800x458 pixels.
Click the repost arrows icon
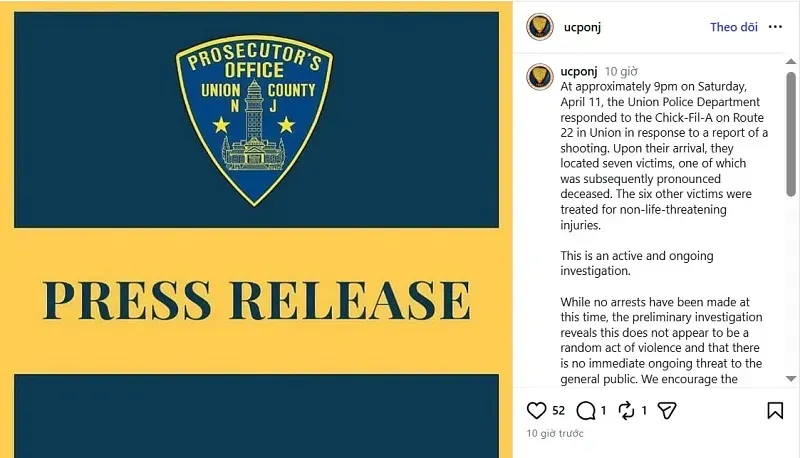coord(627,410)
